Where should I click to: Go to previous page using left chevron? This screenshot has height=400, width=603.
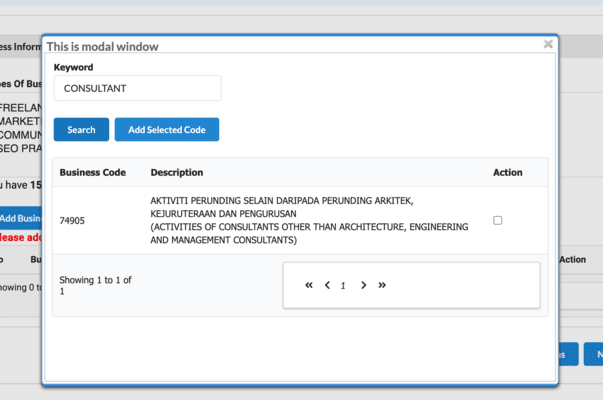(x=327, y=285)
